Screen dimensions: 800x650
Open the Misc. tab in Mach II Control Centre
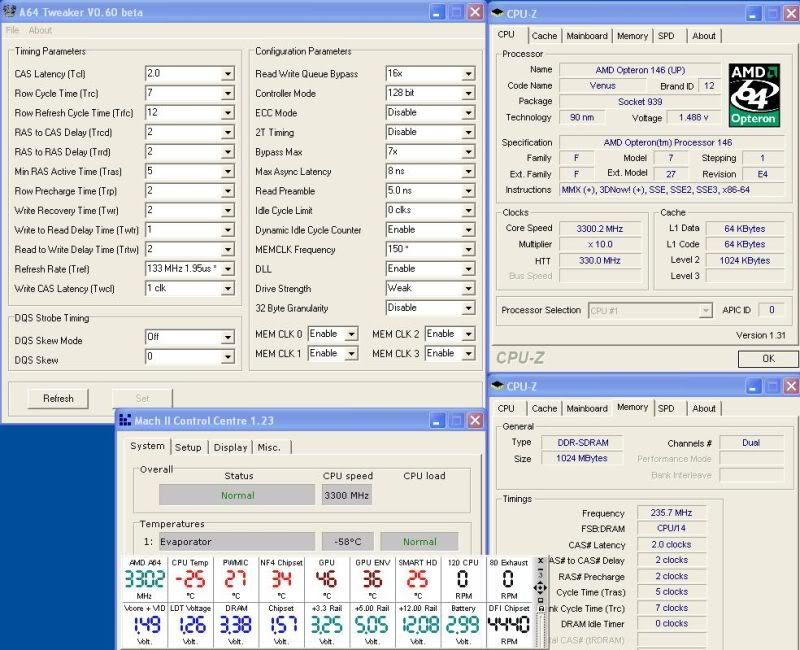click(x=269, y=447)
